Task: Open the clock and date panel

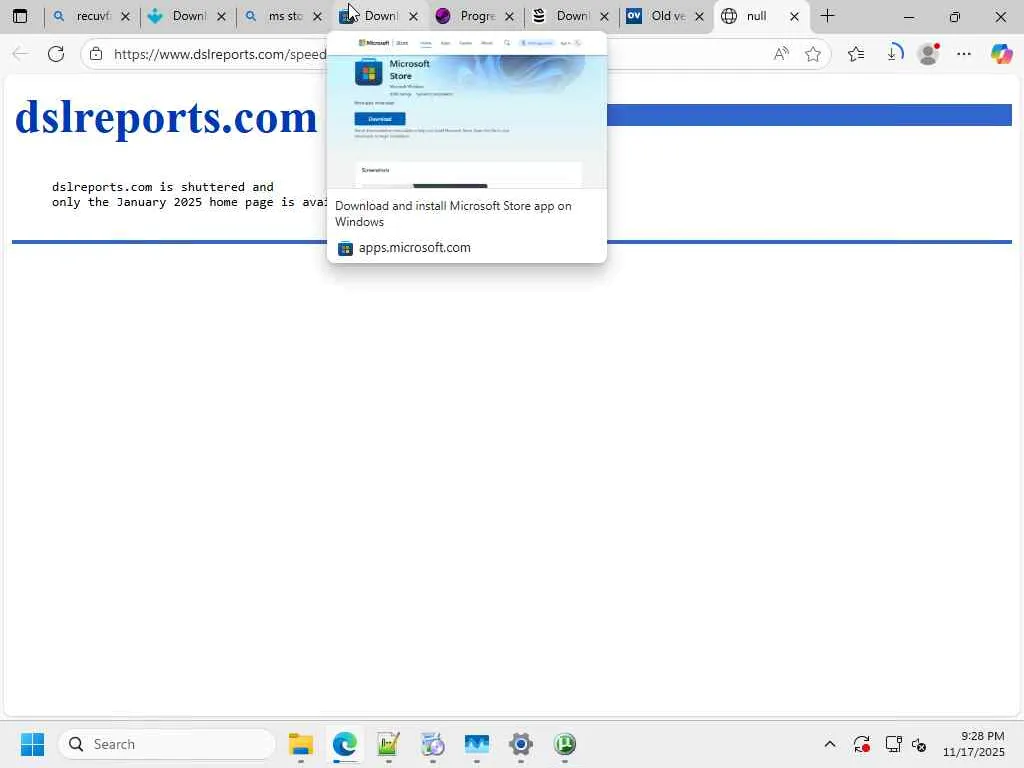Action: click(974, 744)
